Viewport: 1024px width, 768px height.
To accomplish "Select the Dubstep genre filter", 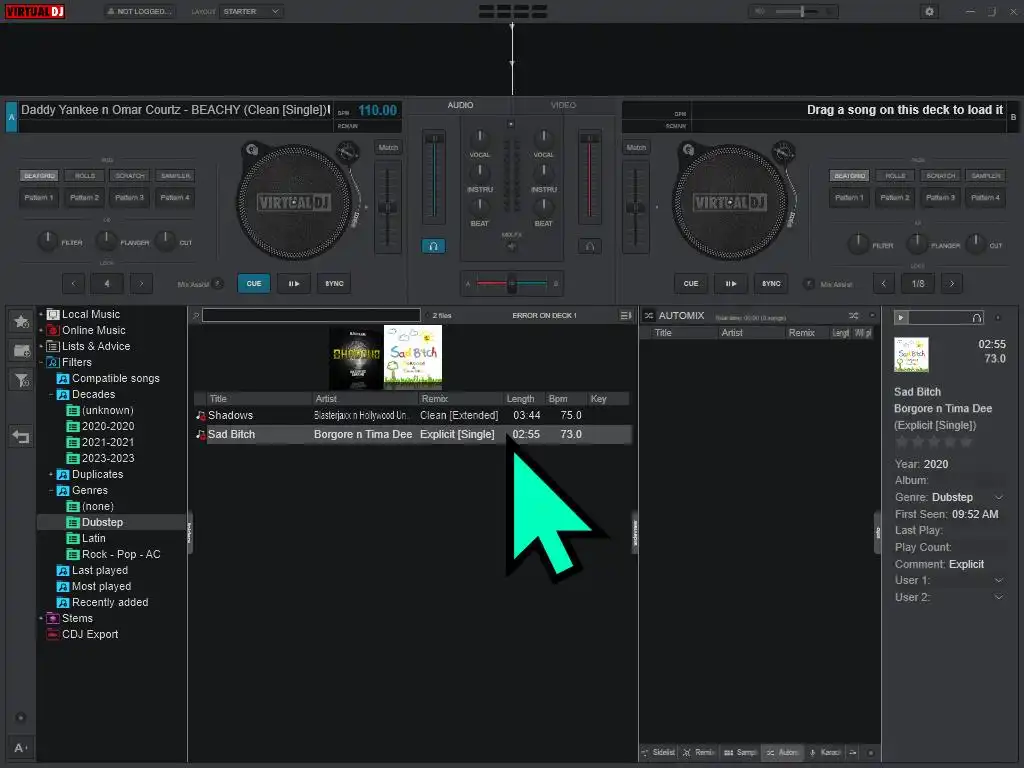I will pos(102,522).
